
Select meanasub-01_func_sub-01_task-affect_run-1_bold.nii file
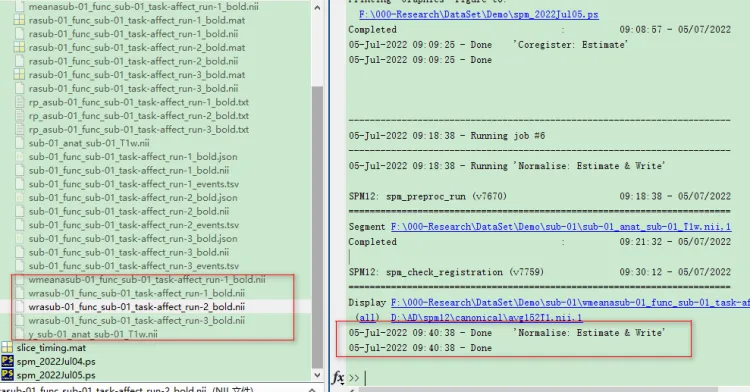pyautogui.click(x=144, y=7)
